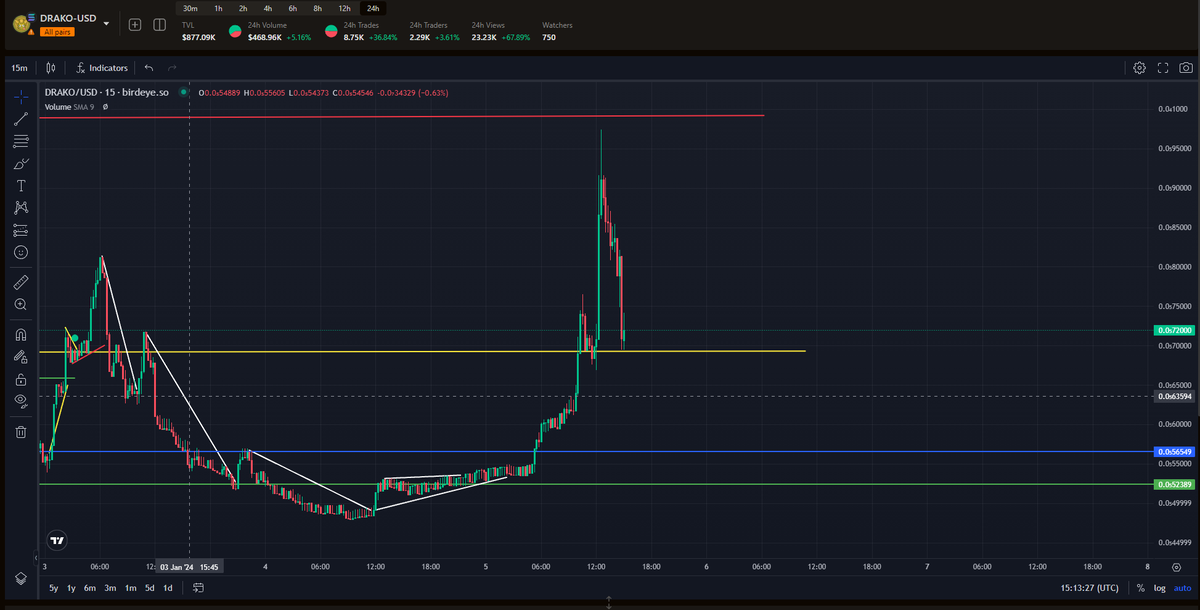Enter fullscreen chart mode
This screenshot has height=610, width=1200.
[x=1162, y=68]
